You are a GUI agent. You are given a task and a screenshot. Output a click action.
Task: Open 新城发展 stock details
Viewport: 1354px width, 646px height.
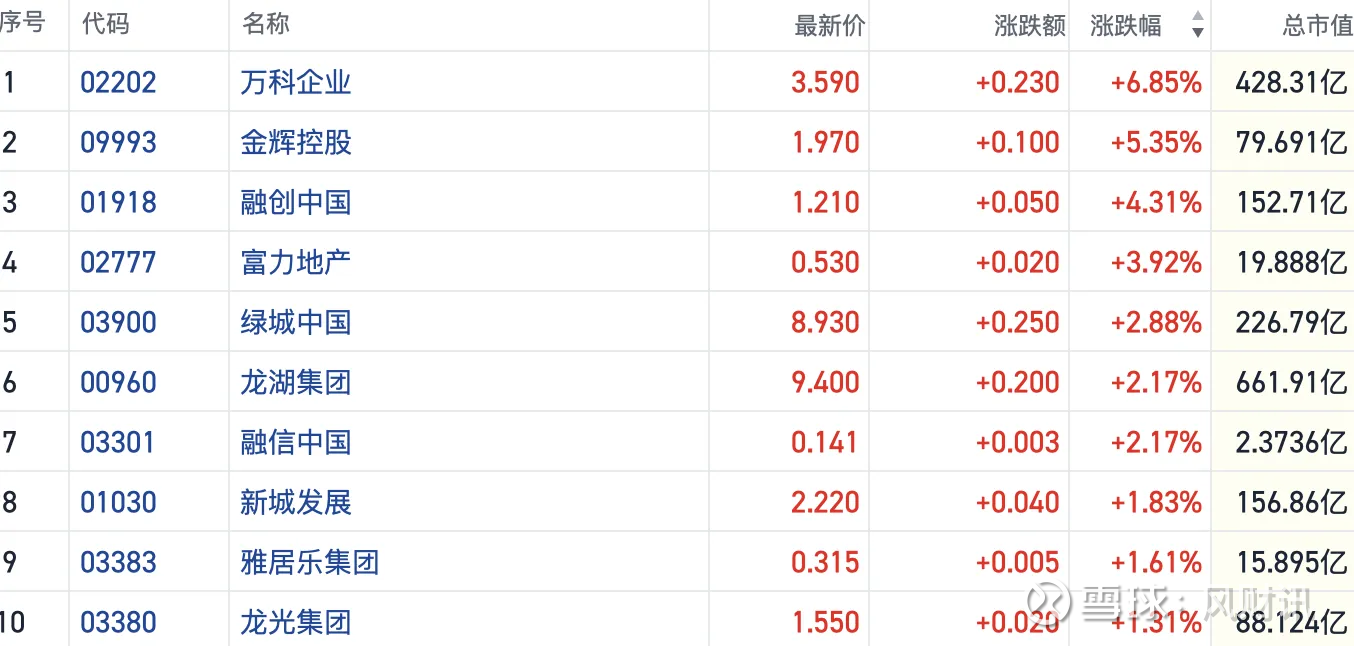coord(296,502)
